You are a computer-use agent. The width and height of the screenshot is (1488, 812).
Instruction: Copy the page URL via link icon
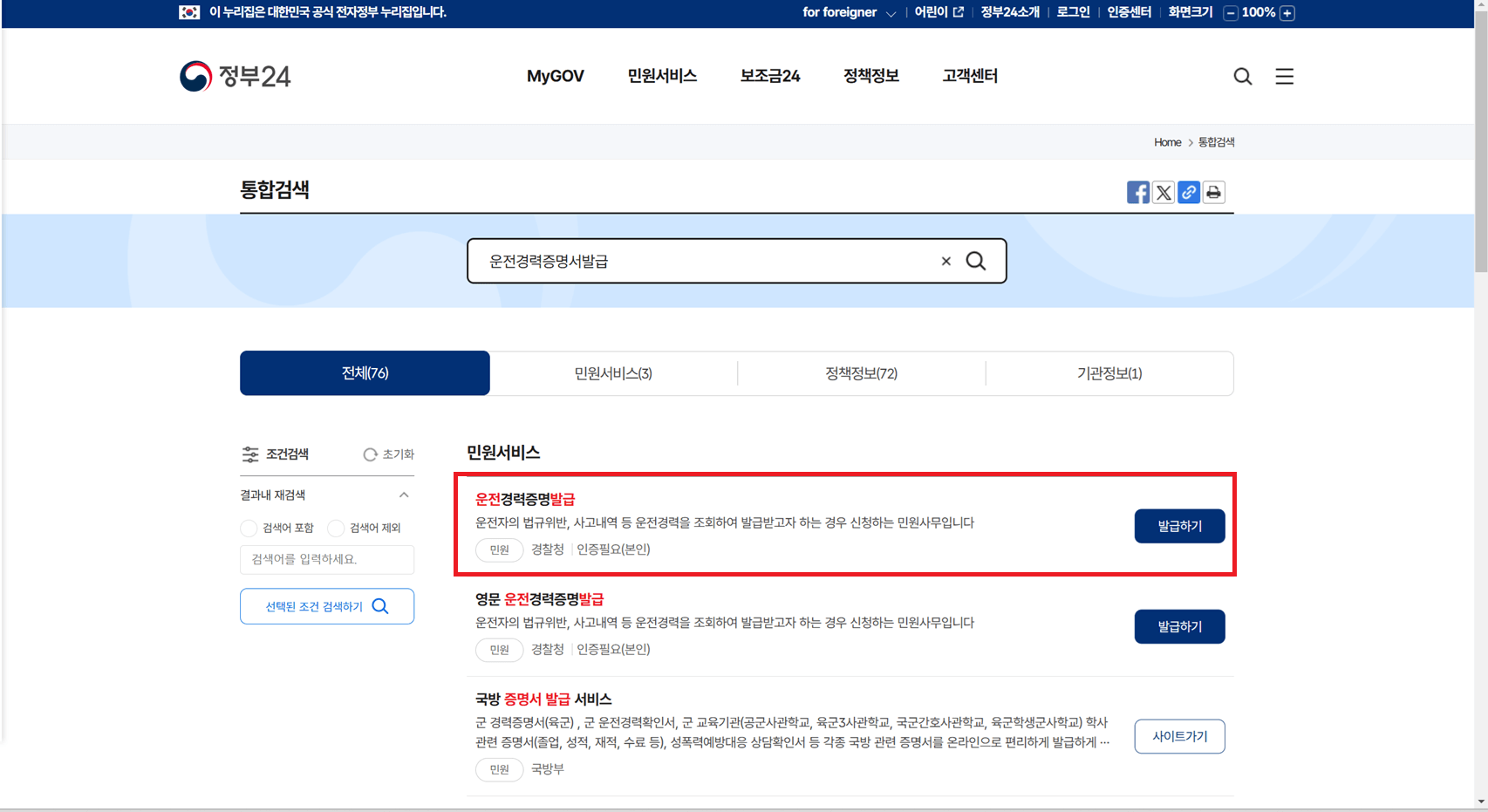coord(1188,192)
